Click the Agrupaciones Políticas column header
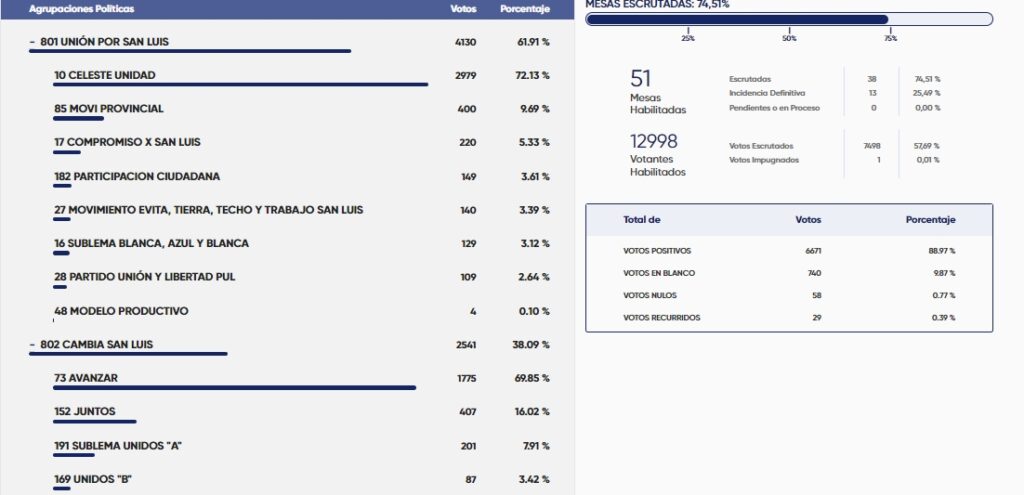The height and width of the screenshot is (495, 1024). tap(82, 9)
